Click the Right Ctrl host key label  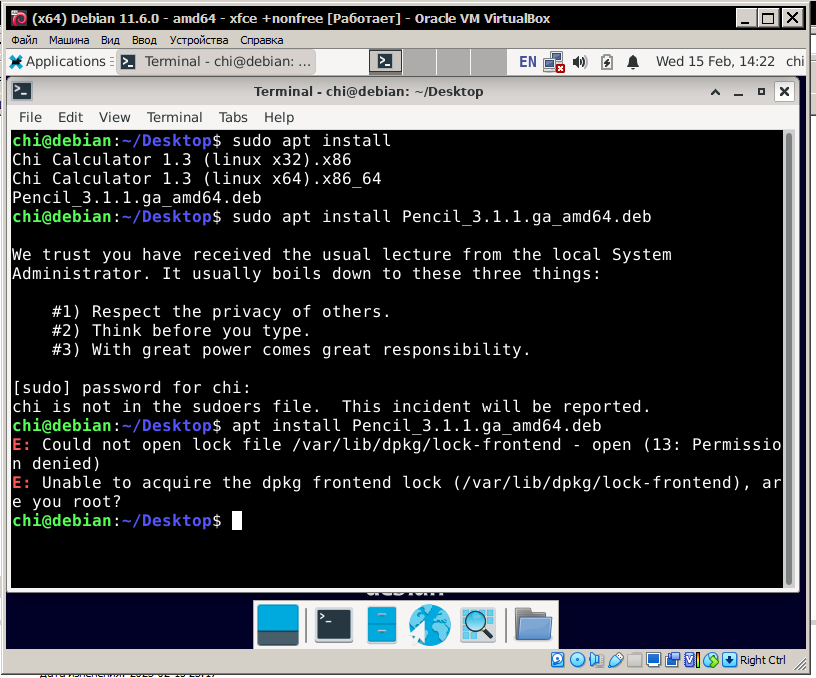762,660
